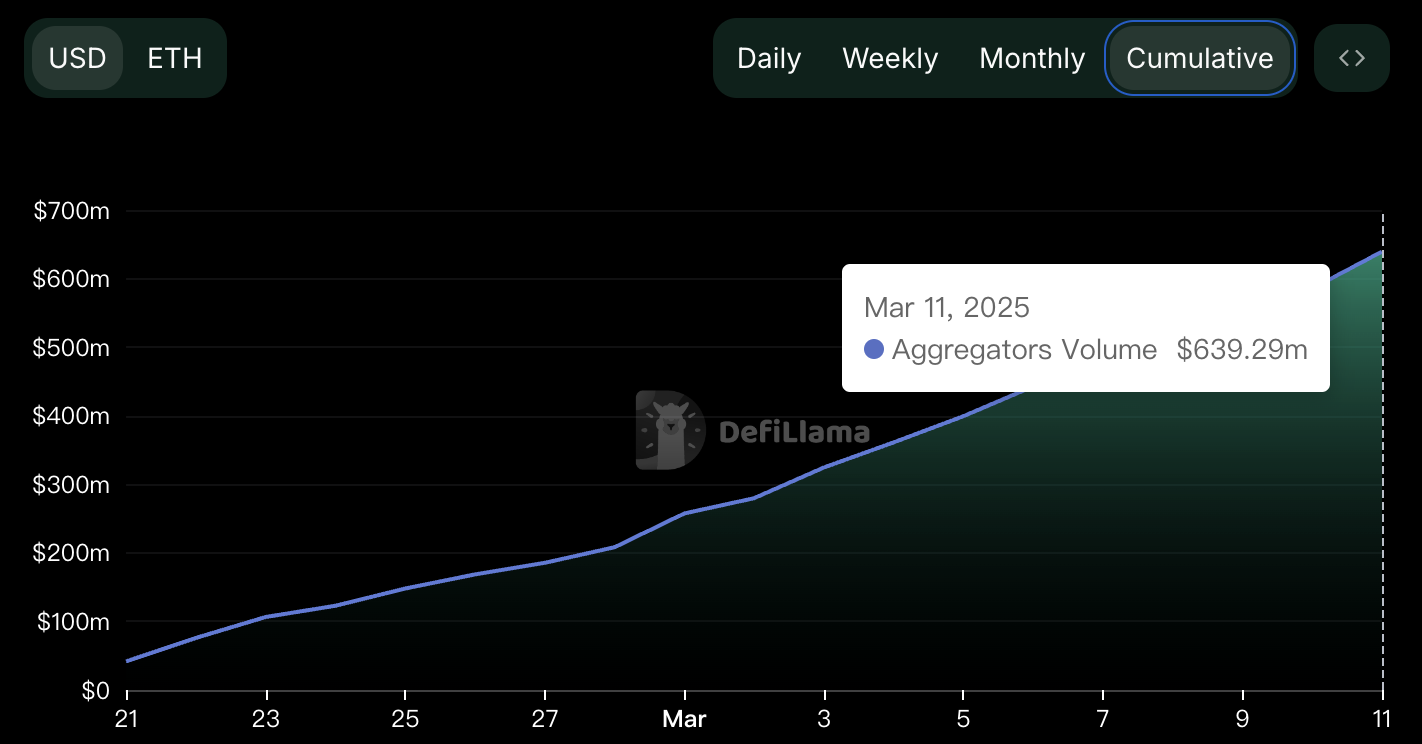Image resolution: width=1422 pixels, height=744 pixels.
Task: Click the DefiLlama watermark text
Action: pyautogui.click(x=794, y=432)
